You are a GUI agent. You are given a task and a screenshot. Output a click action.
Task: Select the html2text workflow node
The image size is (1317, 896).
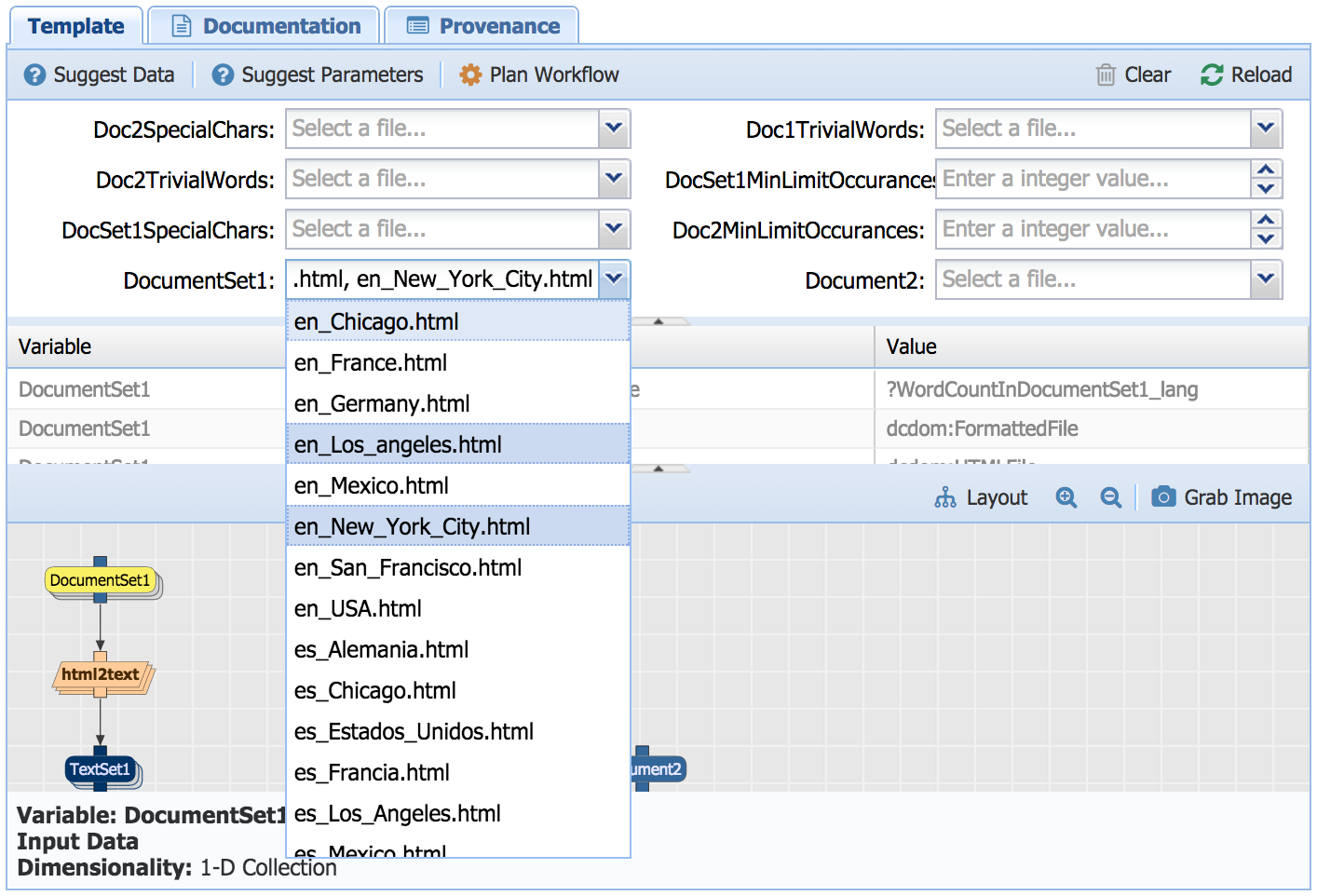pyautogui.click(x=101, y=674)
